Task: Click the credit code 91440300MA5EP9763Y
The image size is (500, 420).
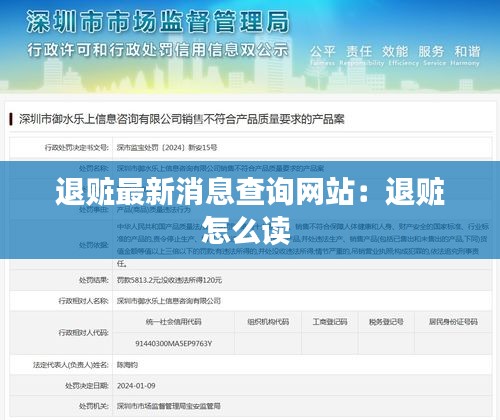Action: (173, 343)
